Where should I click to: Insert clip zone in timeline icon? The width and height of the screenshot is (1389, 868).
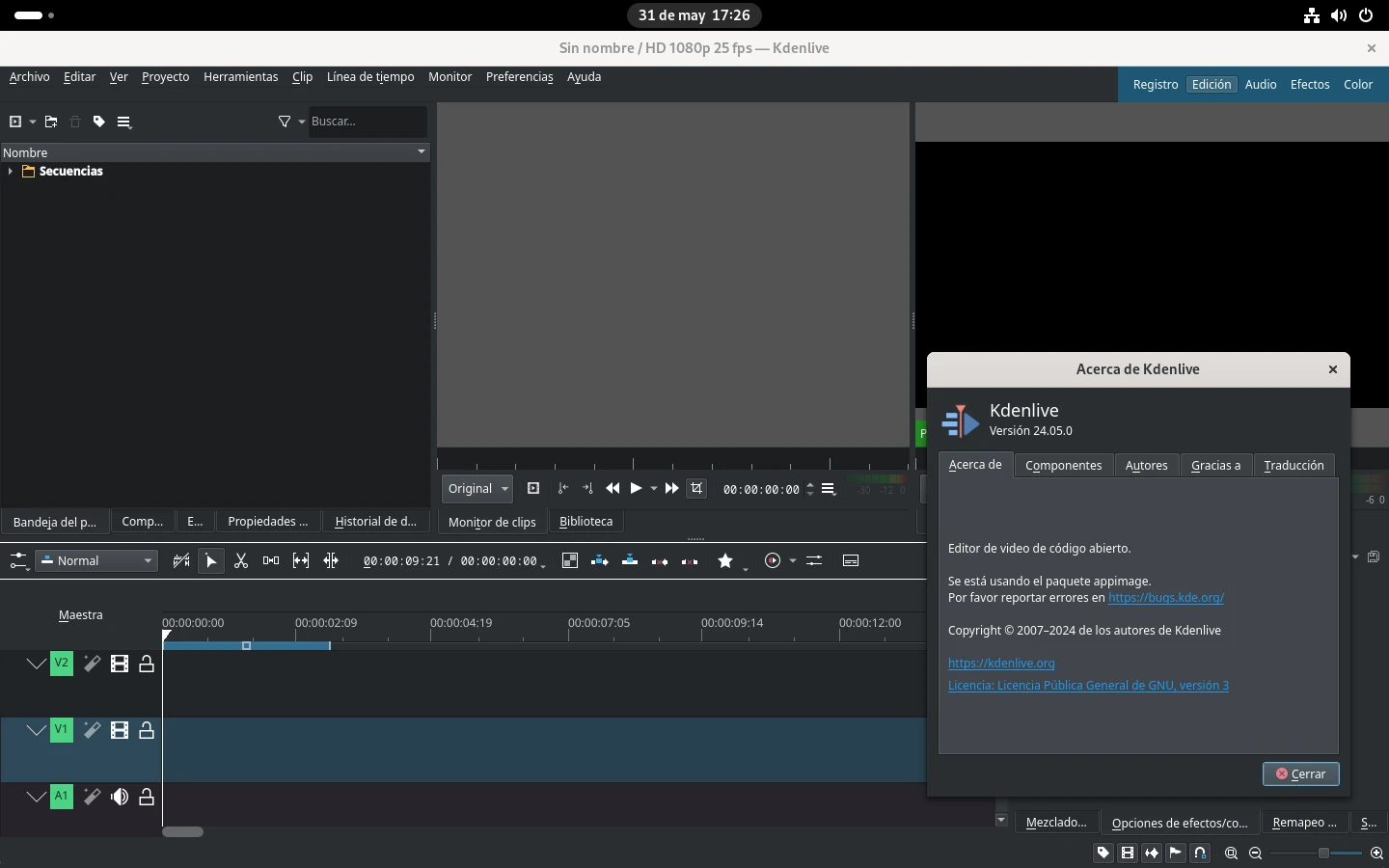click(600, 560)
